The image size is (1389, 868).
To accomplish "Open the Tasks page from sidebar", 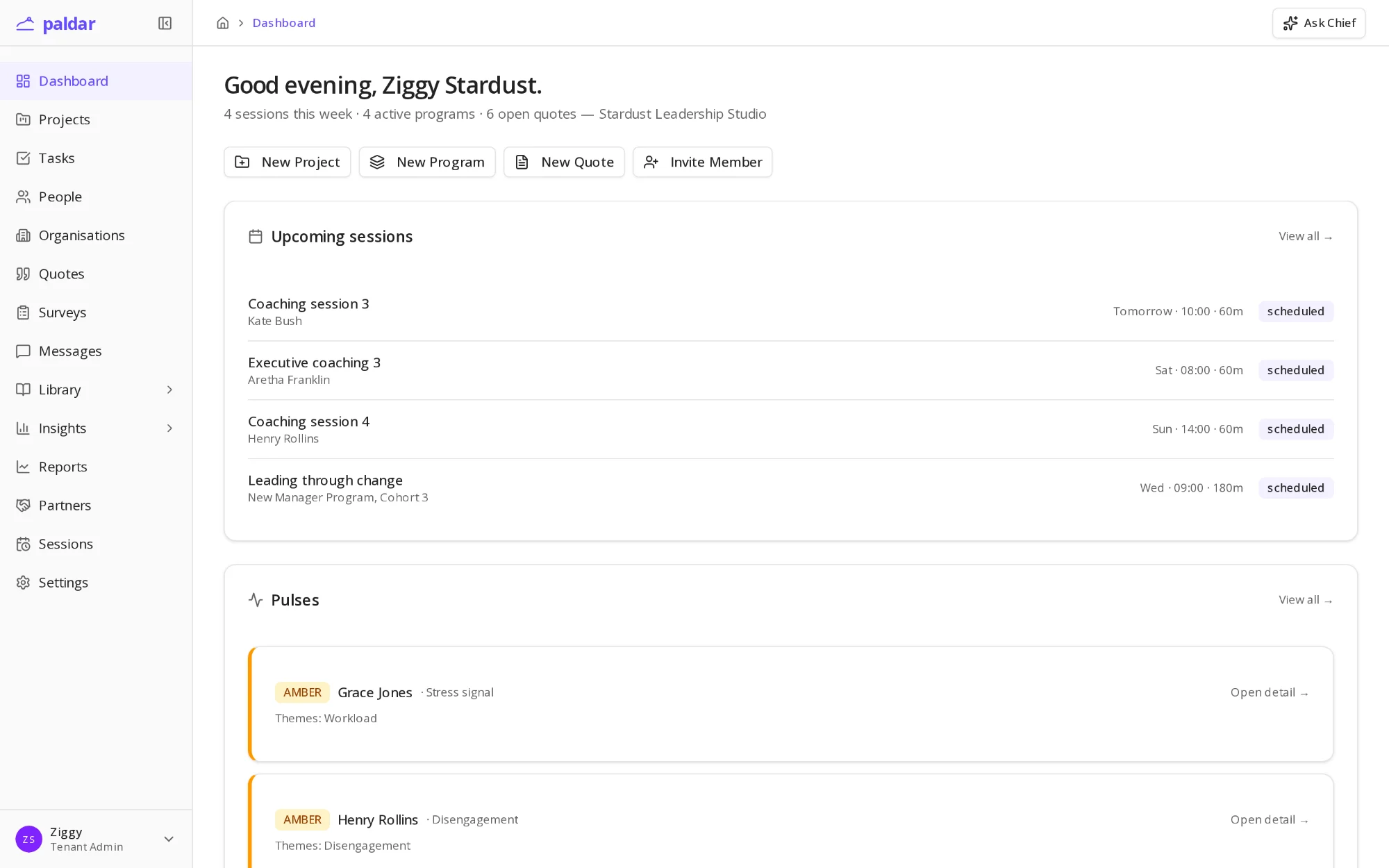I will pyautogui.click(x=96, y=158).
